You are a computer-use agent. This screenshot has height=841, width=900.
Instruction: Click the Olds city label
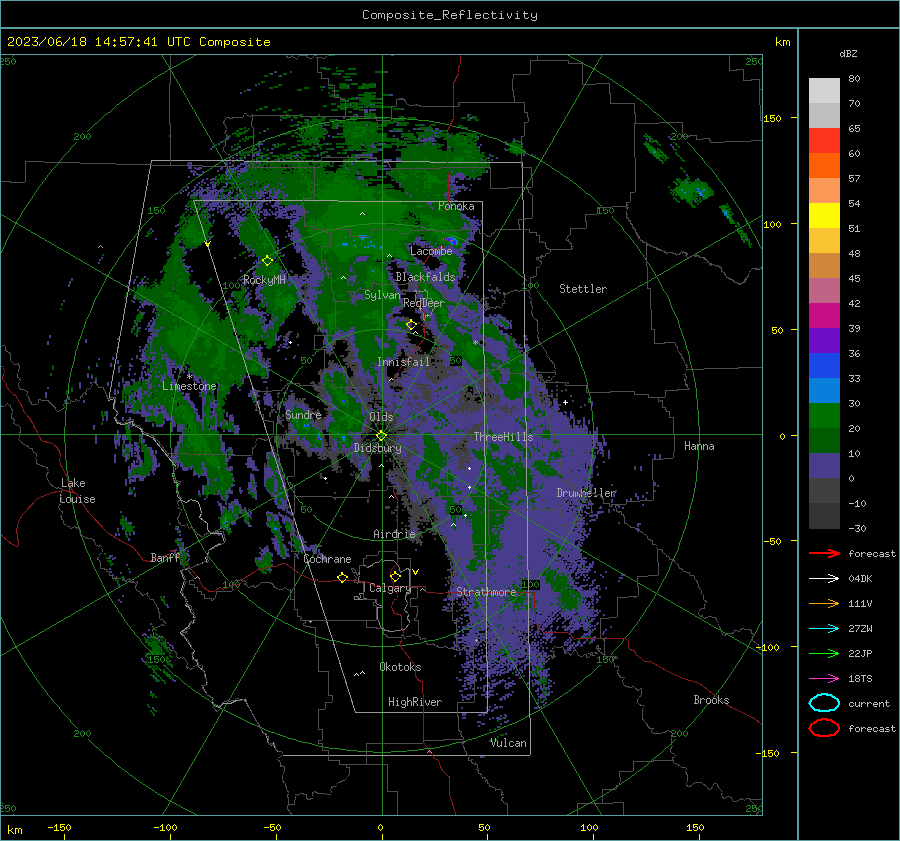coord(381,417)
